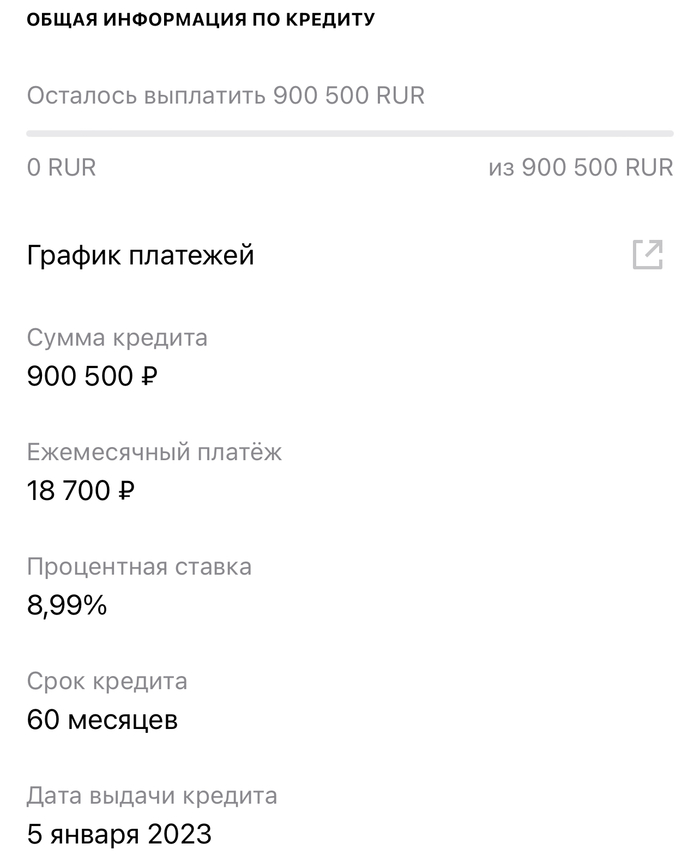Open payment schedule via the external-link icon
Viewport: 700px width, 868px height.
(648, 255)
